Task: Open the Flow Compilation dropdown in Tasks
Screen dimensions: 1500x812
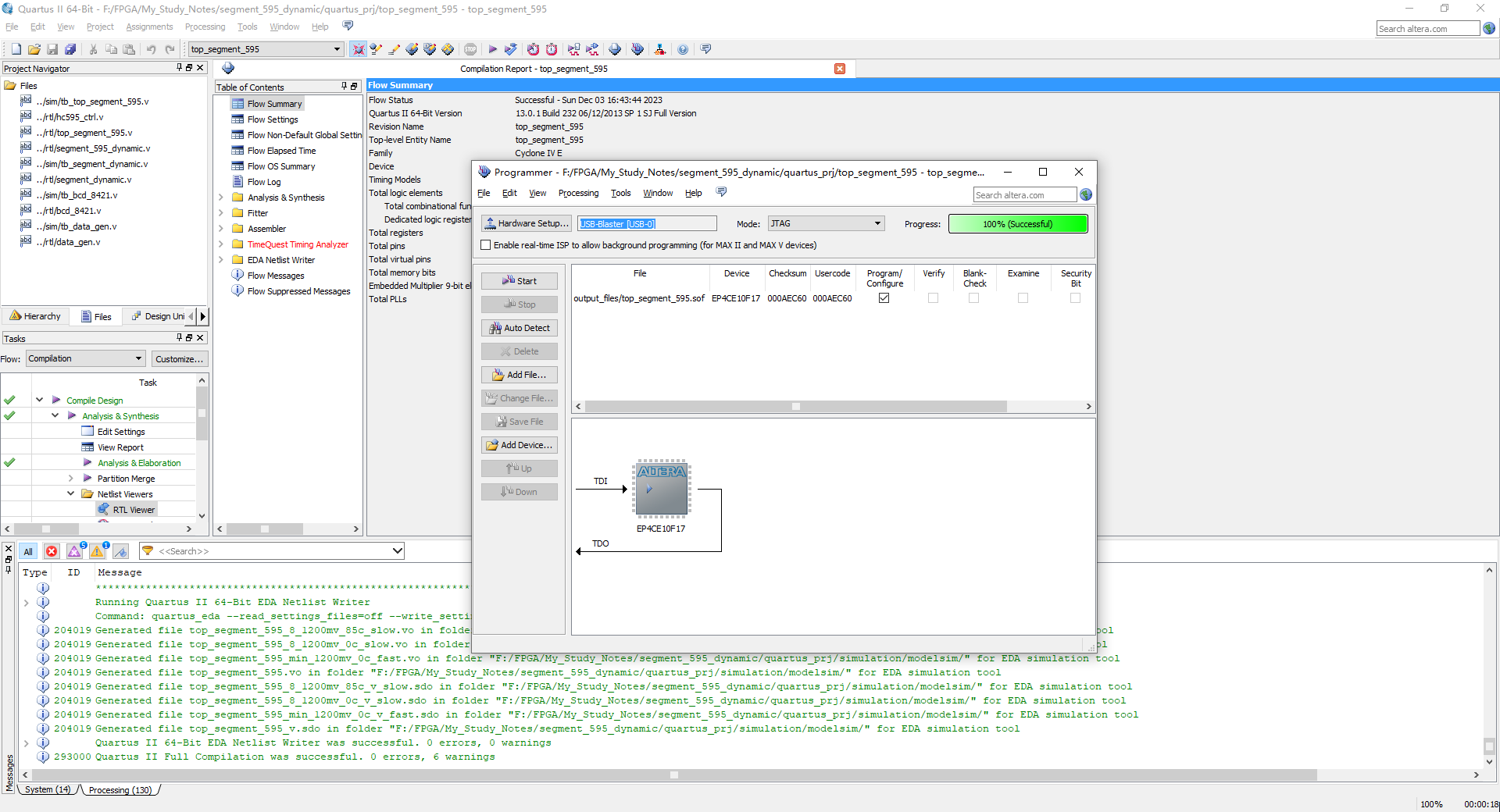Action: pyautogui.click(x=138, y=358)
